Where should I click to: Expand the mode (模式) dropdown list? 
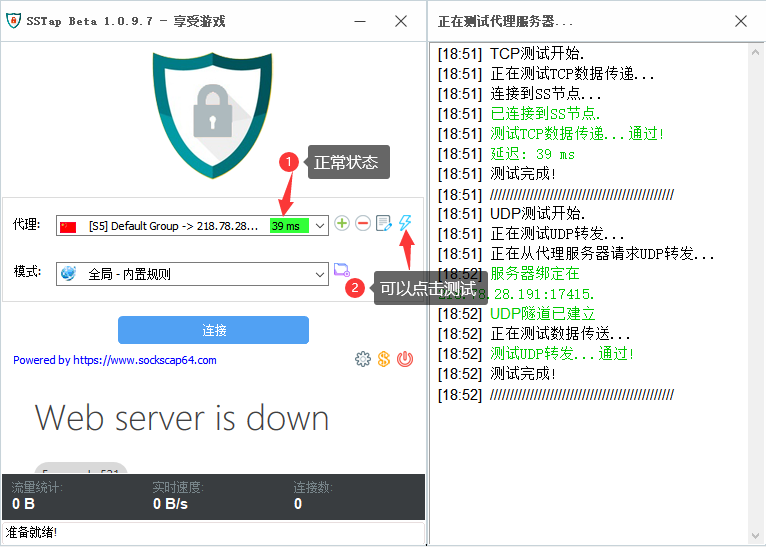320,273
